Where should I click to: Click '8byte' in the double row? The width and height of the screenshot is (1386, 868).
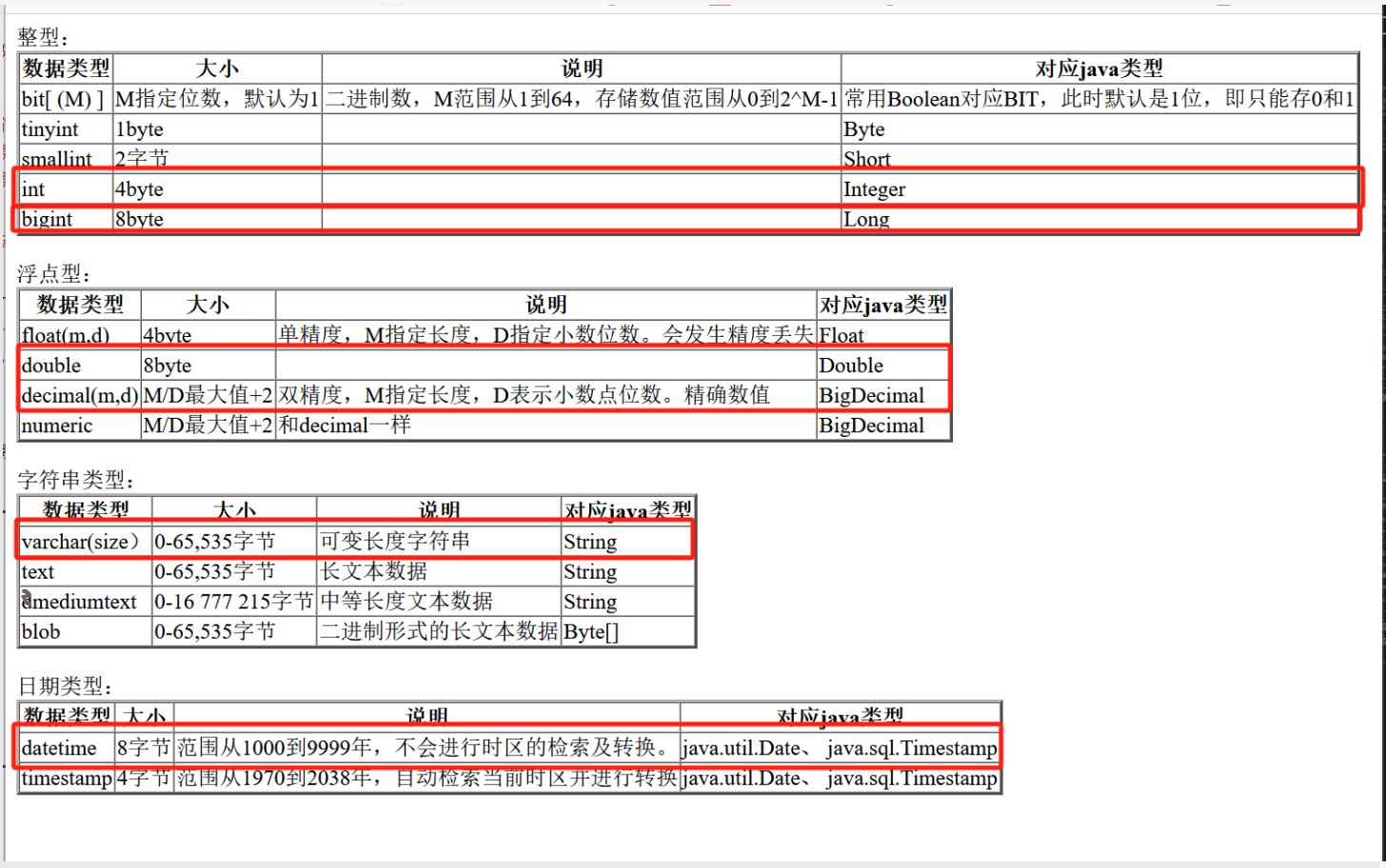point(208,365)
